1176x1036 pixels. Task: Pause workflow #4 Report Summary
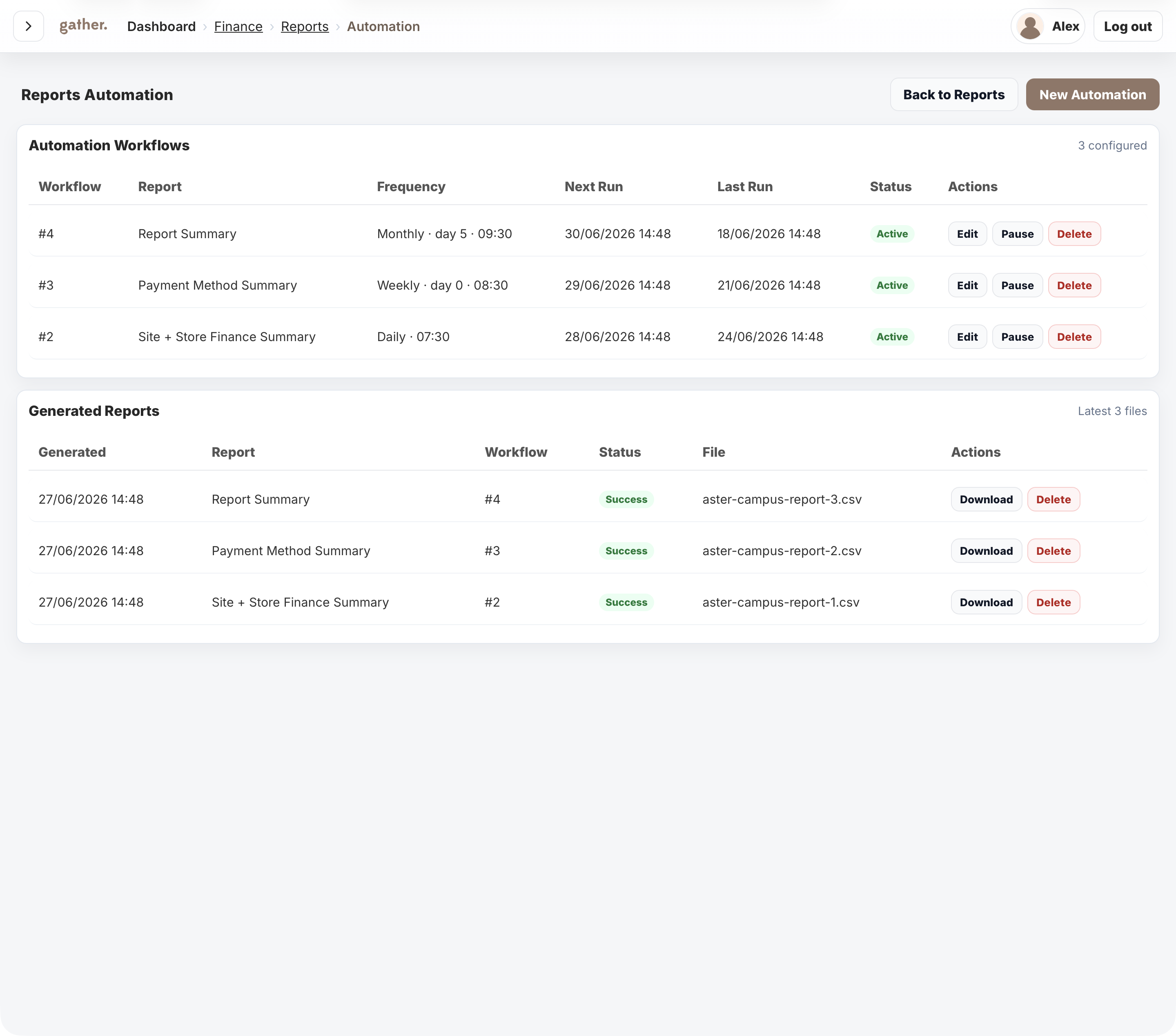click(1017, 234)
